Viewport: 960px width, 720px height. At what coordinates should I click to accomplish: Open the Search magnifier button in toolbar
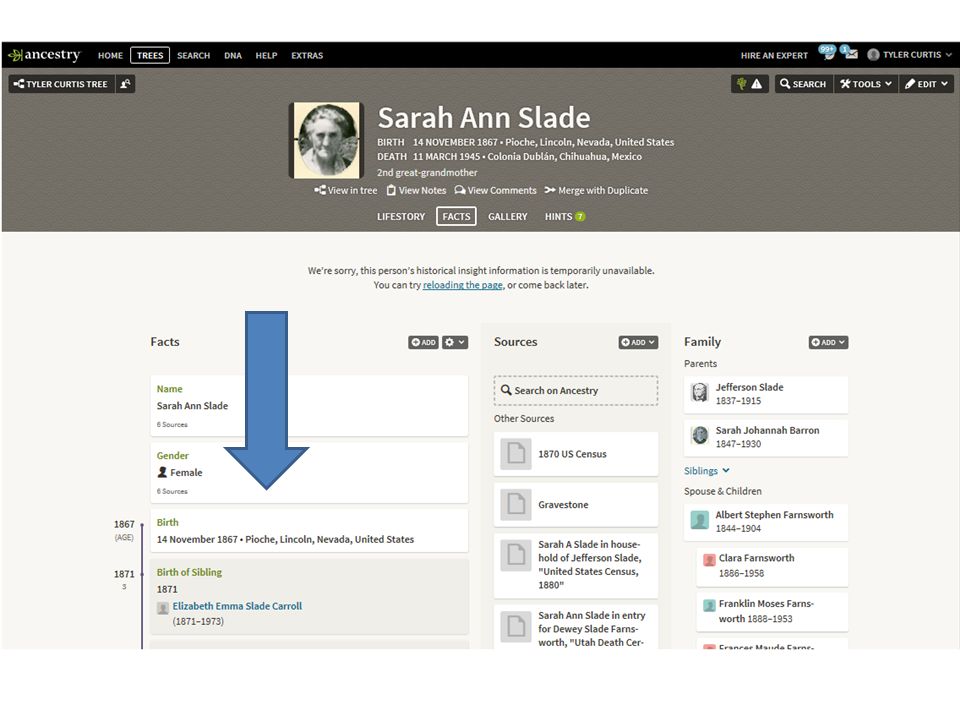(x=803, y=84)
